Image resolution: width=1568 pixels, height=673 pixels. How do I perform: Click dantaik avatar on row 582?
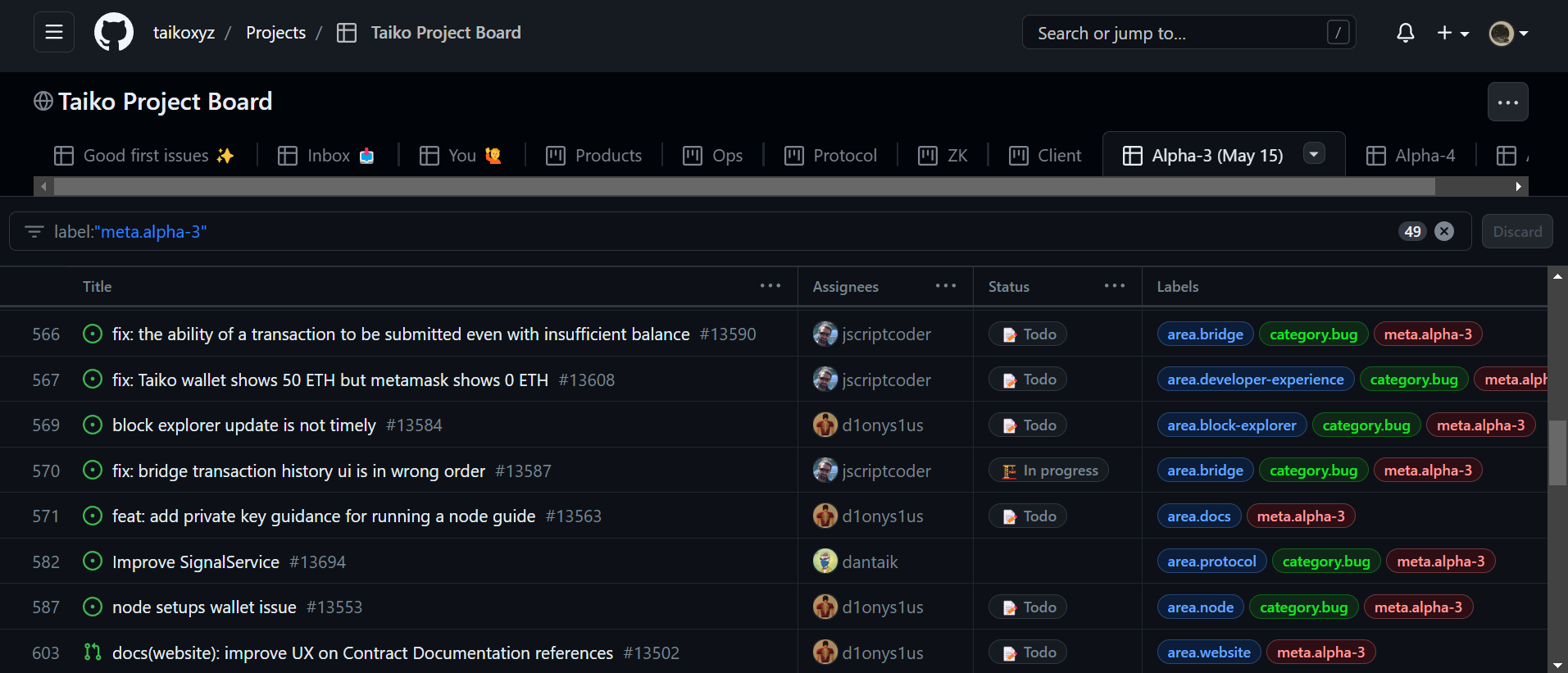click(825, 562)
